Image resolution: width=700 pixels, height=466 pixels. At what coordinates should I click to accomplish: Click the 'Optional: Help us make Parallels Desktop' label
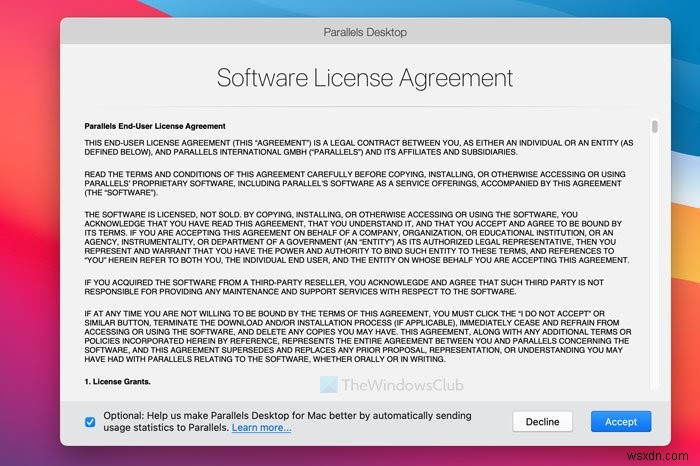tap(287, 421)
